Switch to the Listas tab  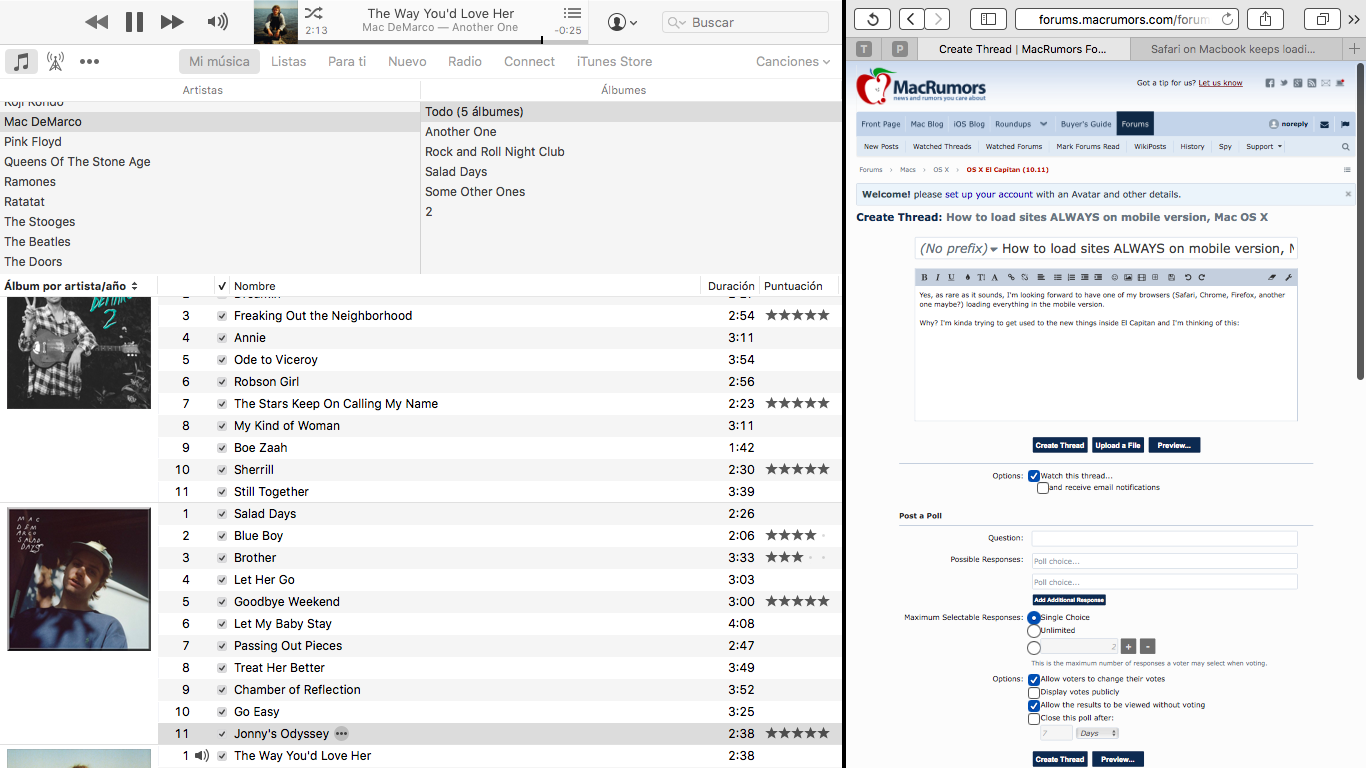tap(289, 61)
